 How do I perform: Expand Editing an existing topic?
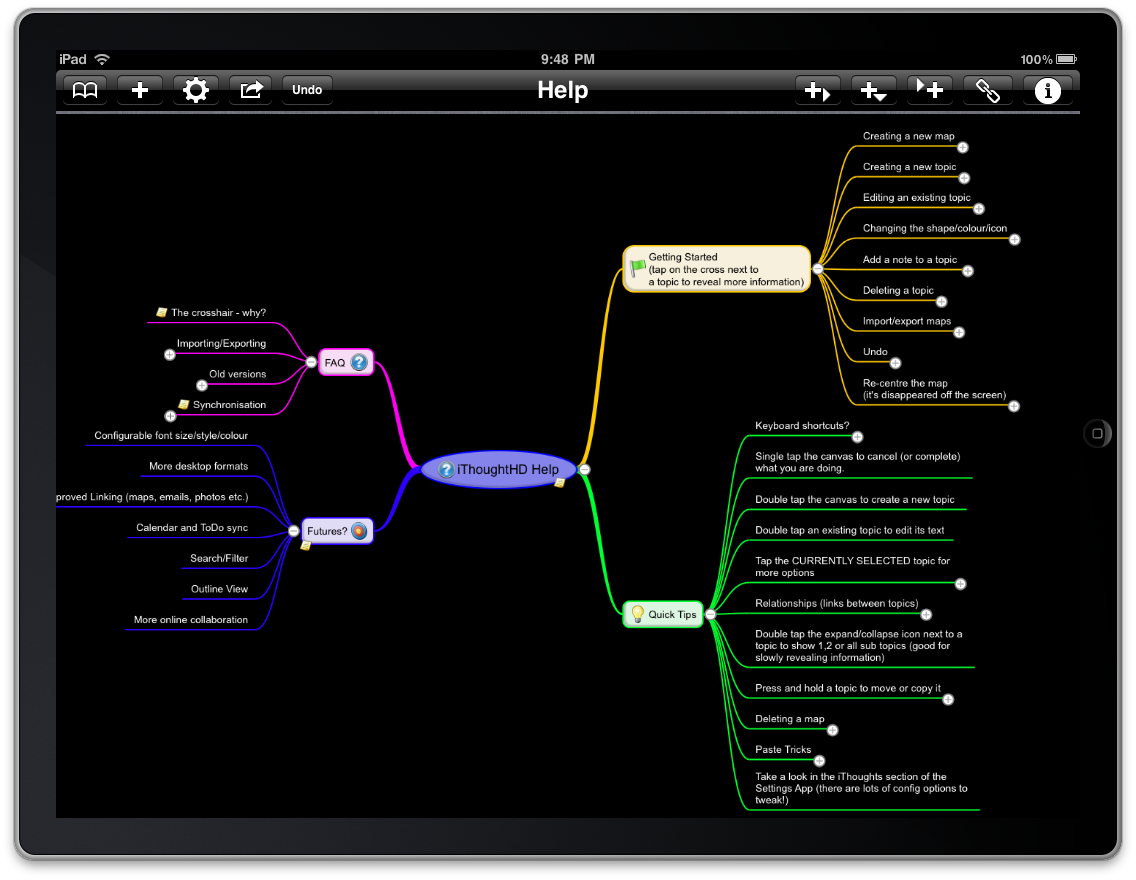click(979, 209)
